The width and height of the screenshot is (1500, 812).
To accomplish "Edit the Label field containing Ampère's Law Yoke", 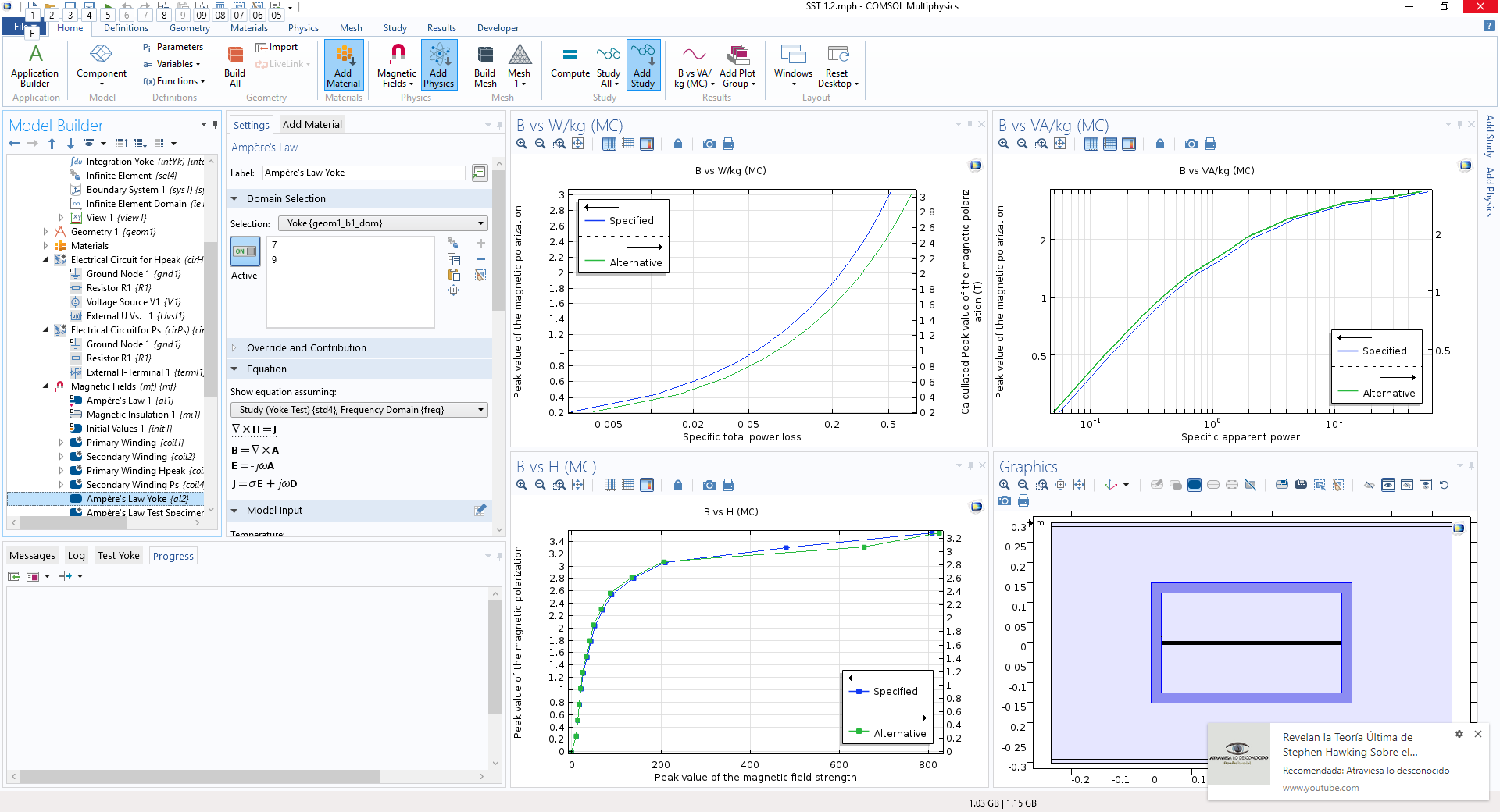I will point(363,173).
